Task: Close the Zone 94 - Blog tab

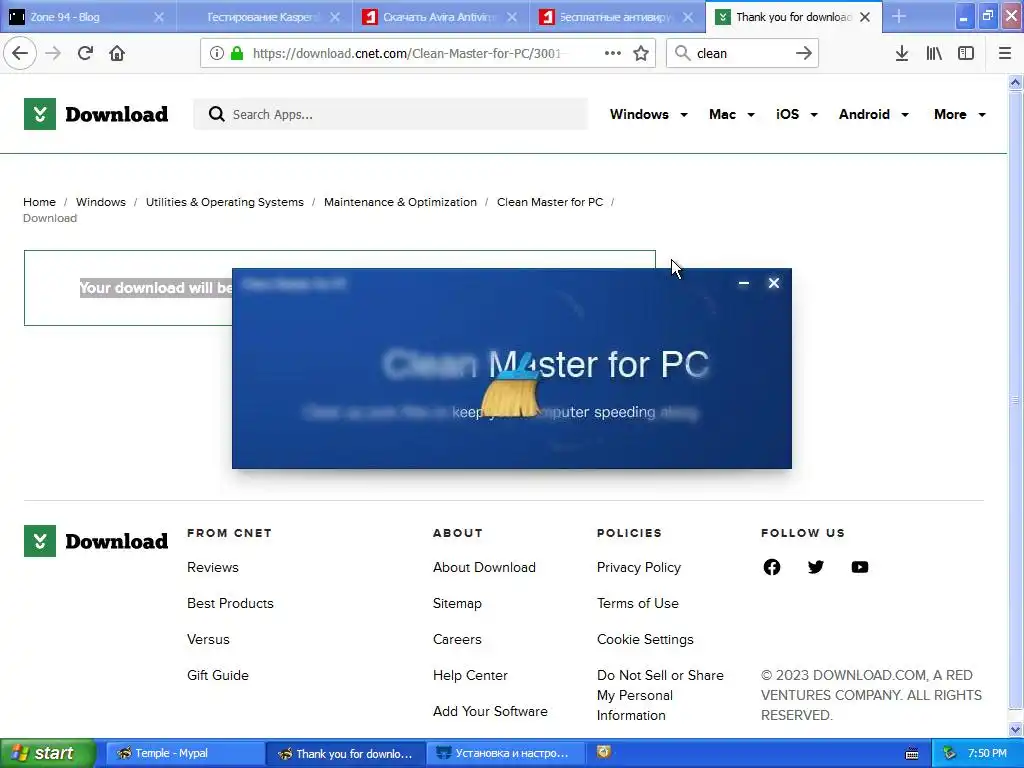Action: coord(159,17)
